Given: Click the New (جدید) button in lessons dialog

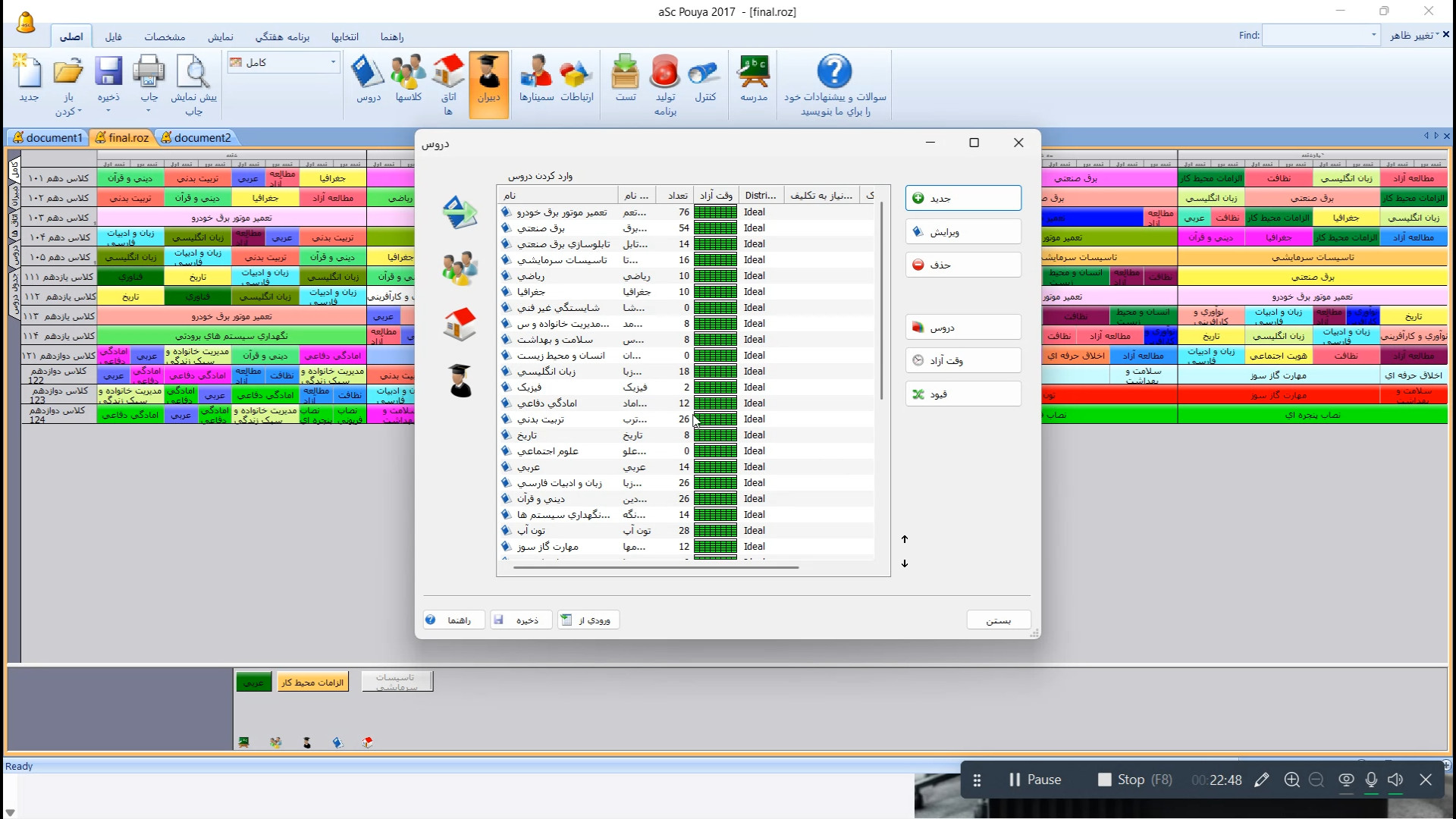Looking at the screenshot, I should [x=963, y=198].
